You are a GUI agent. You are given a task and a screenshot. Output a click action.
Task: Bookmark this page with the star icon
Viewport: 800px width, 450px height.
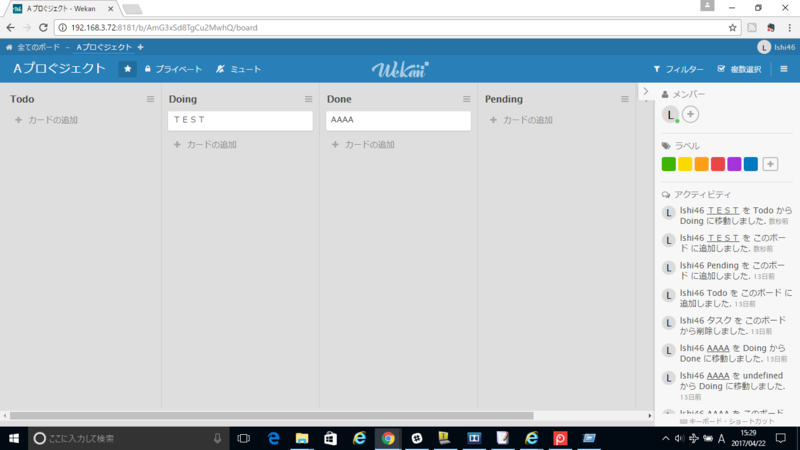[733, 28]
